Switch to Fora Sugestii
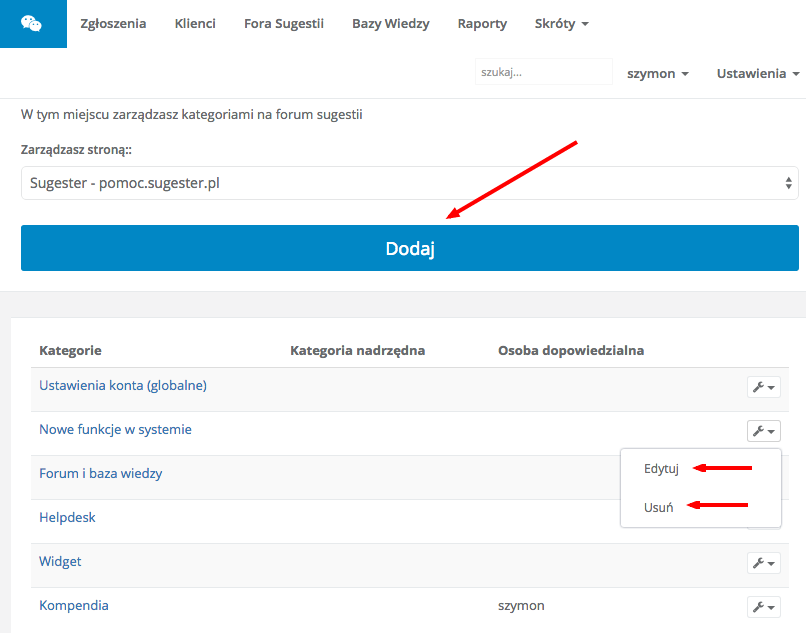806x633 pixels. pos(284,23)
